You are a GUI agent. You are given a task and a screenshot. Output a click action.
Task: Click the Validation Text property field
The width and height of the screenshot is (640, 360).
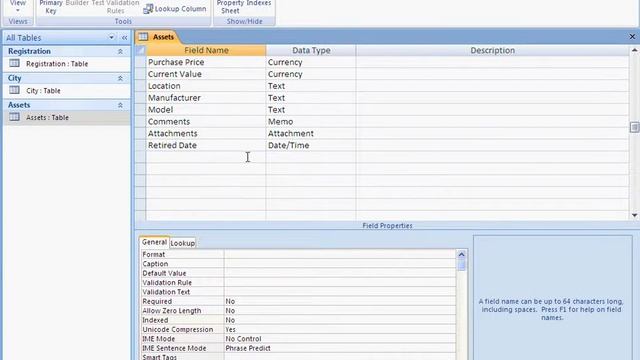(340, 291)
